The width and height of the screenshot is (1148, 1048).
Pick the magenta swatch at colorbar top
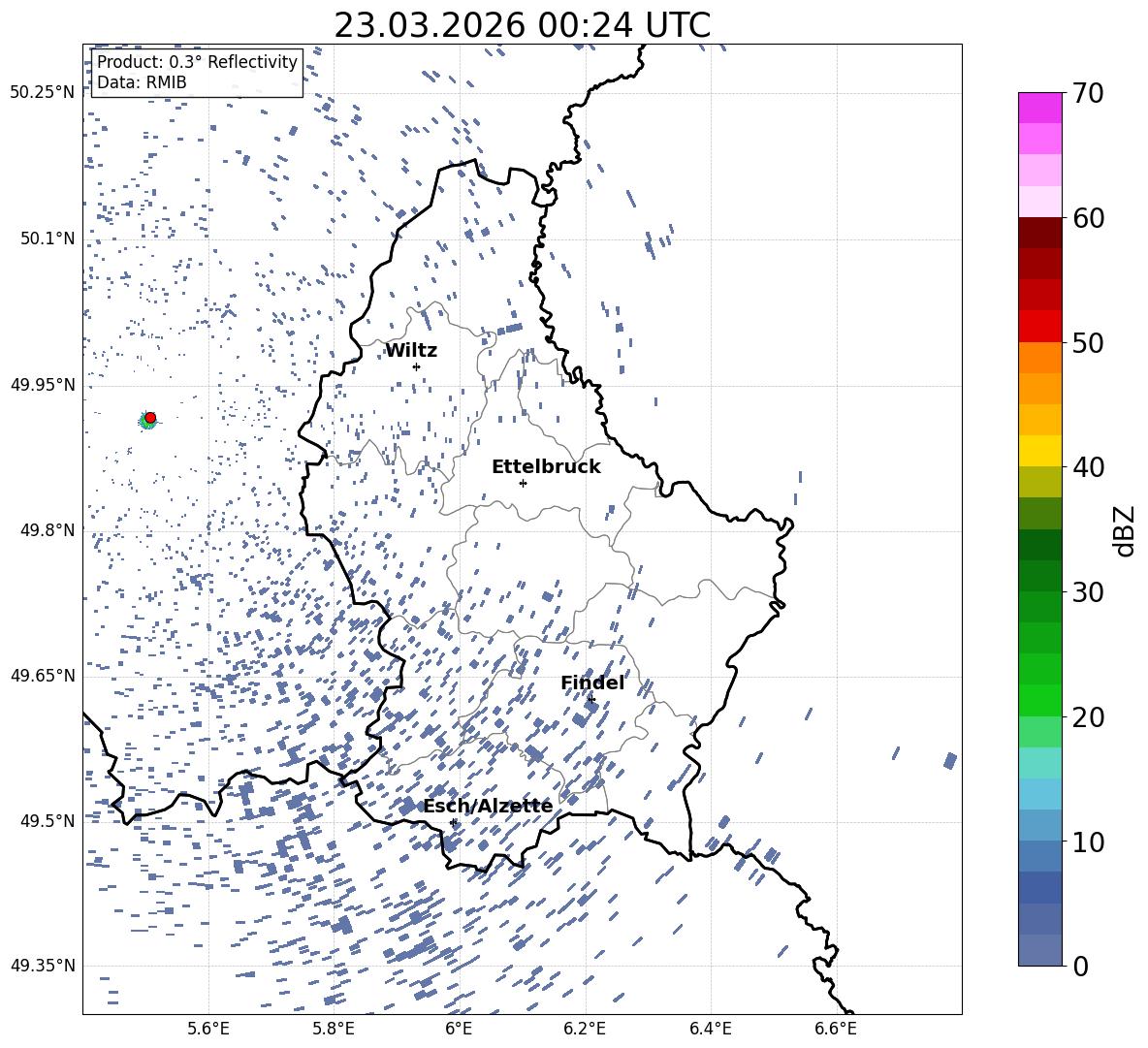click(1039, 108)
